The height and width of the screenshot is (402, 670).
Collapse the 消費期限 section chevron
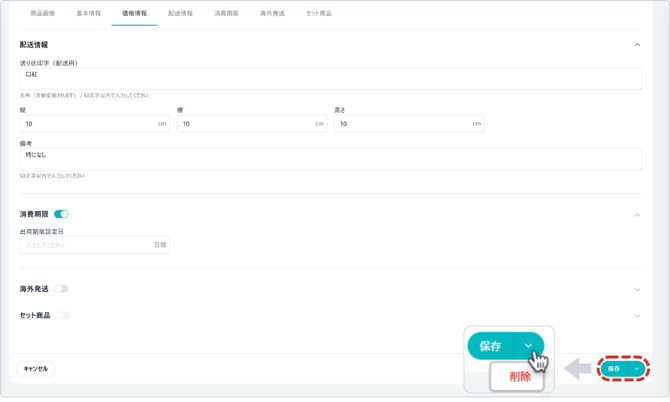[637, 215]
